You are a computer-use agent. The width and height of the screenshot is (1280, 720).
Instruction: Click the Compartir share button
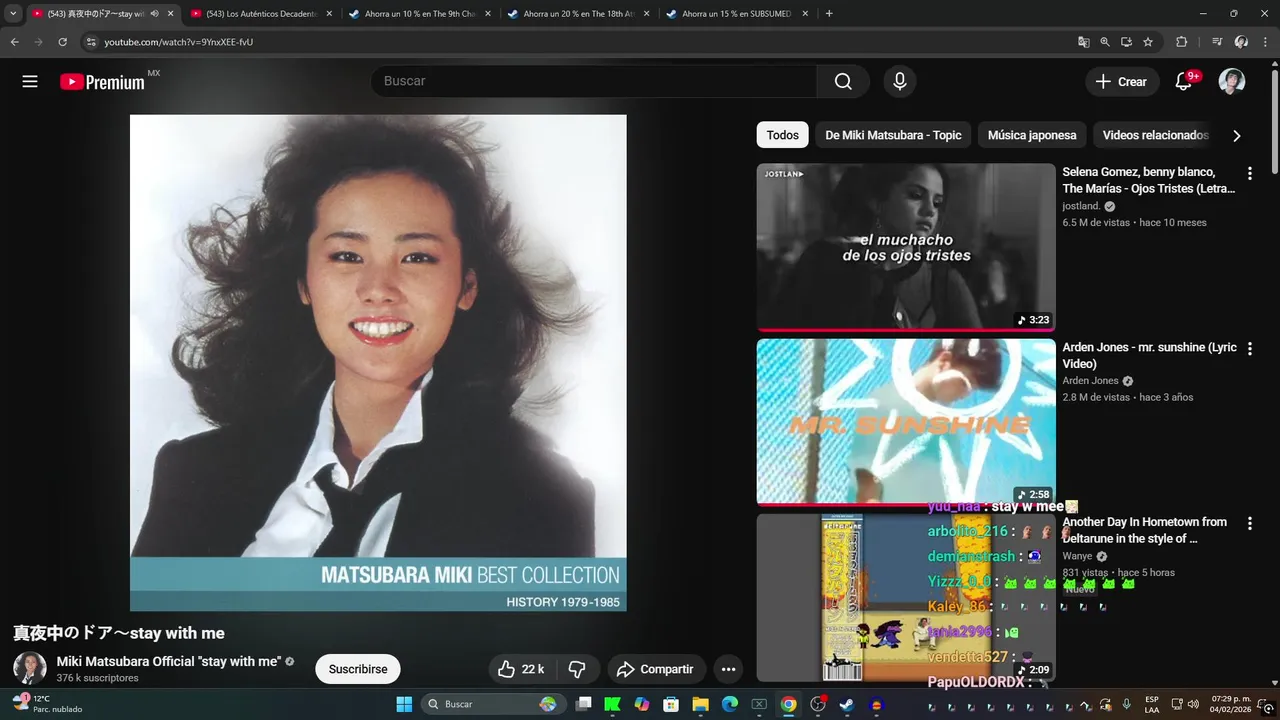coord(655,669)
